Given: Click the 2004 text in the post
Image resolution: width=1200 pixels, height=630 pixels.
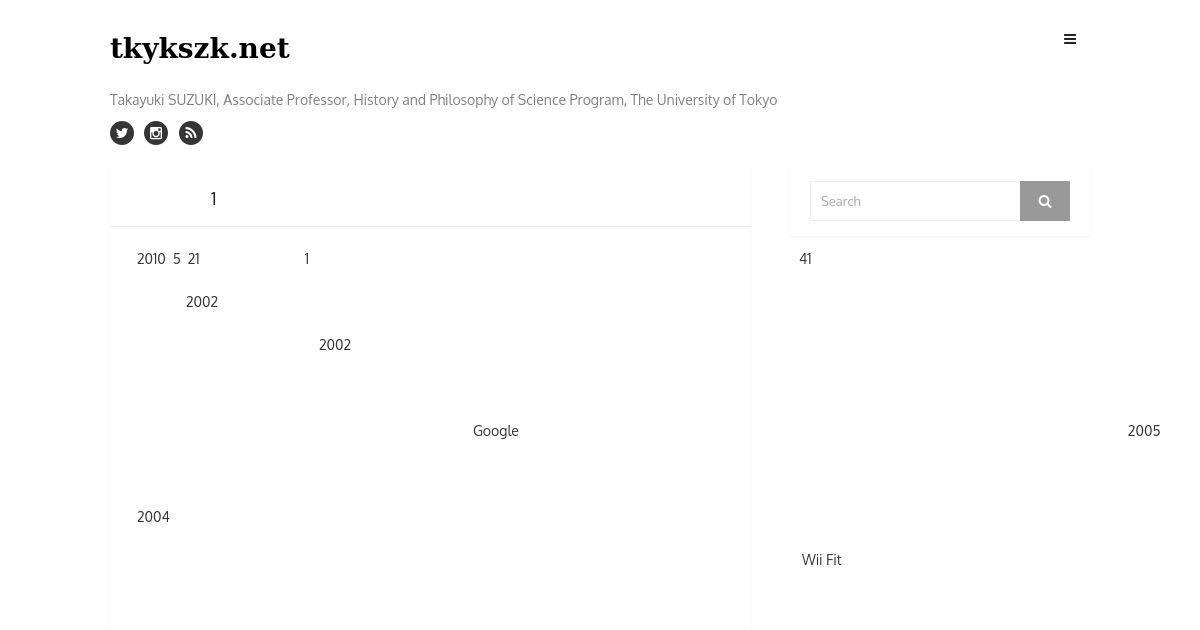Looking at the screenshot, I should [x=153, y=517].
